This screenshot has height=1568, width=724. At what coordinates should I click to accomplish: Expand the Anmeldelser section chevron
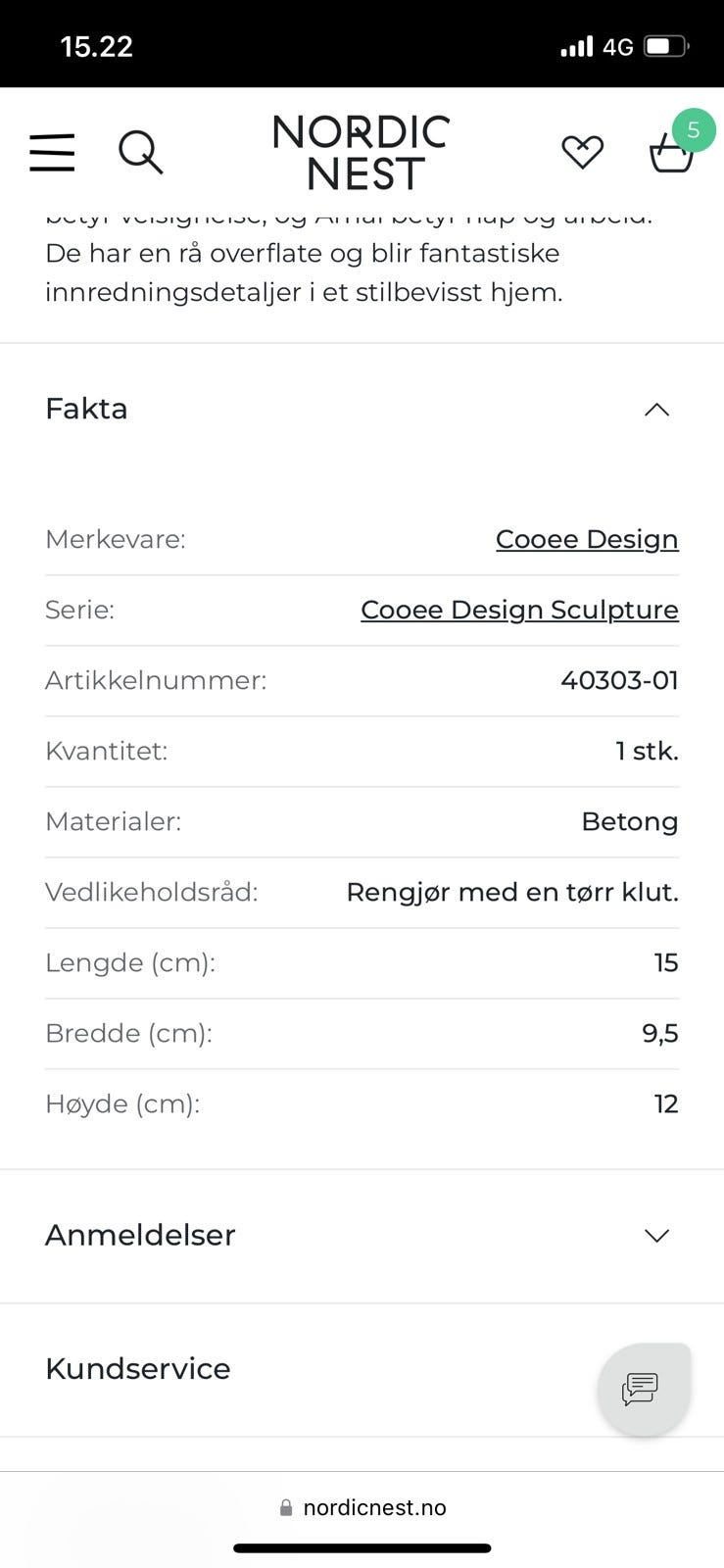[656, 1235]
